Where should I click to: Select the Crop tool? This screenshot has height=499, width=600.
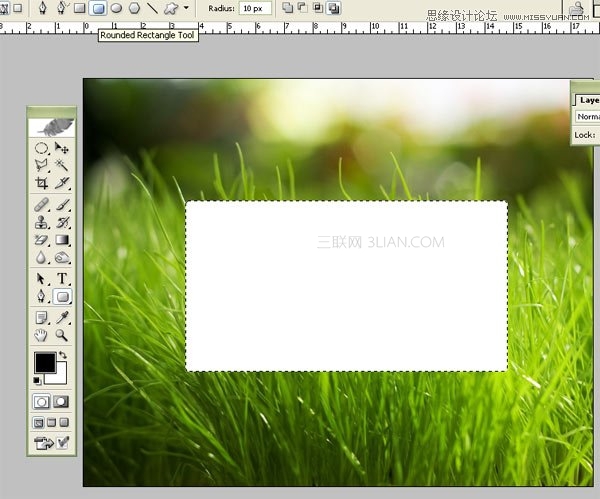point(42,183)
